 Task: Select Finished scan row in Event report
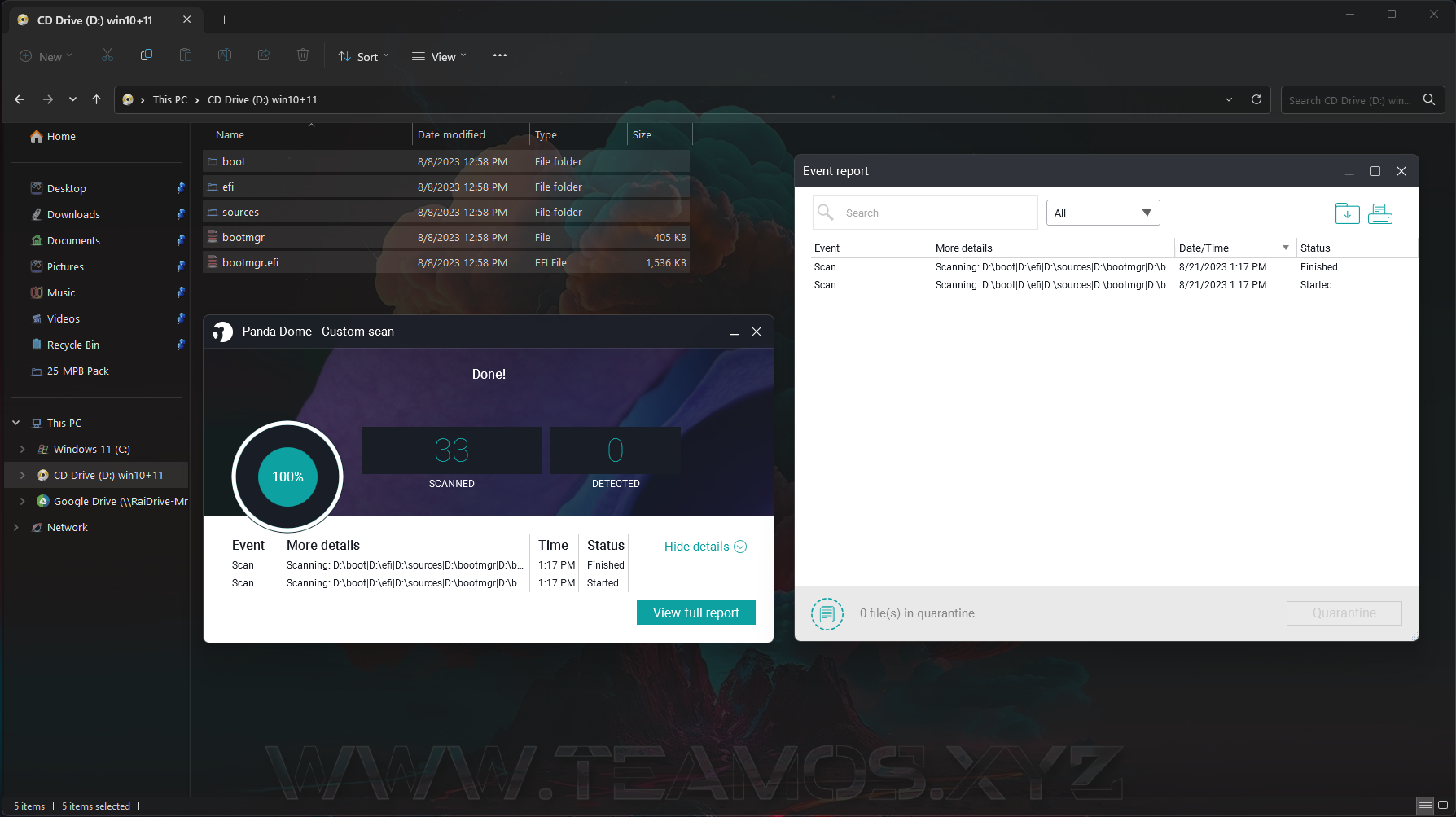coord(1114,267)
